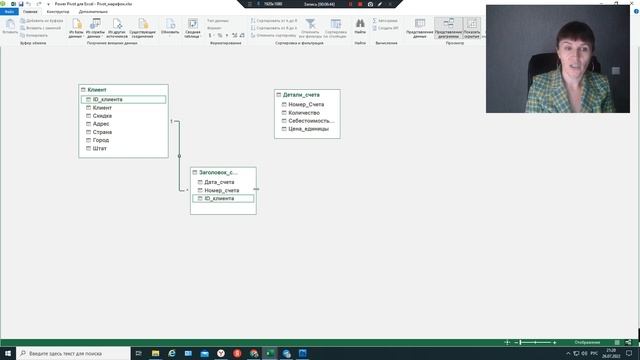Open the Файл tab
This screenshot has height=360, width=640.
(9, 12)
